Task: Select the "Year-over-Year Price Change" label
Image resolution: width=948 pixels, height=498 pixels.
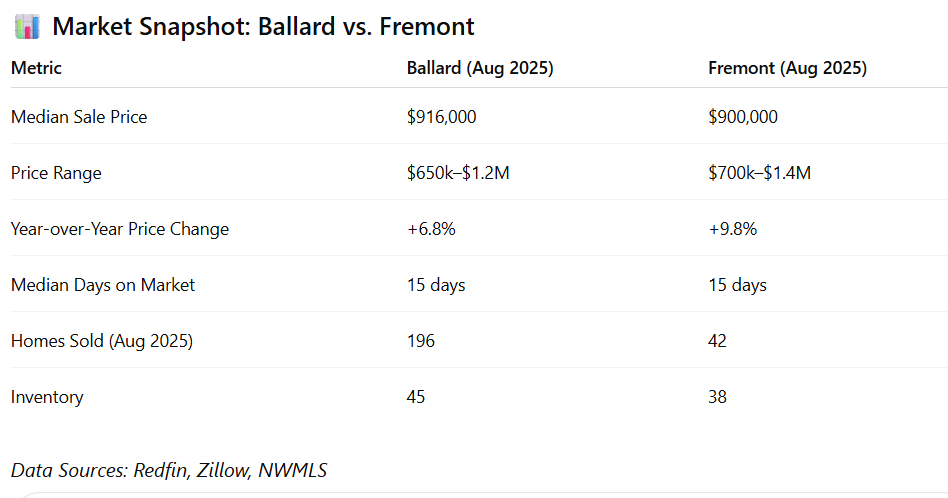Action: pyautogui.click(x=120, y=229)
